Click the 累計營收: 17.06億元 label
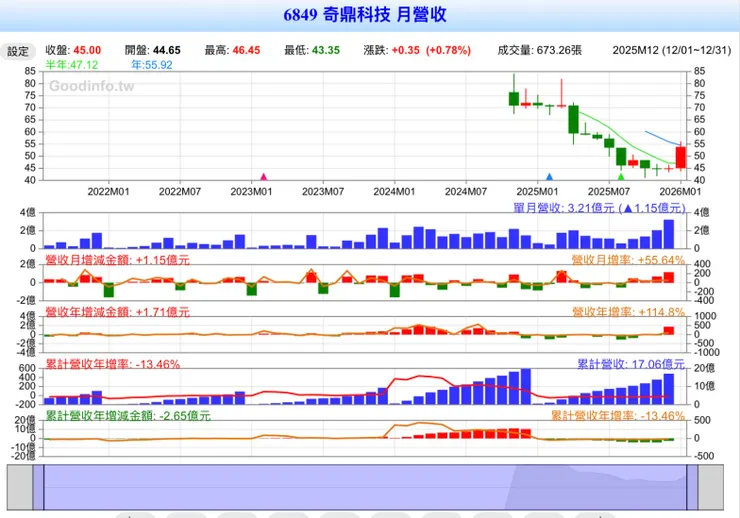 point(631,364)
